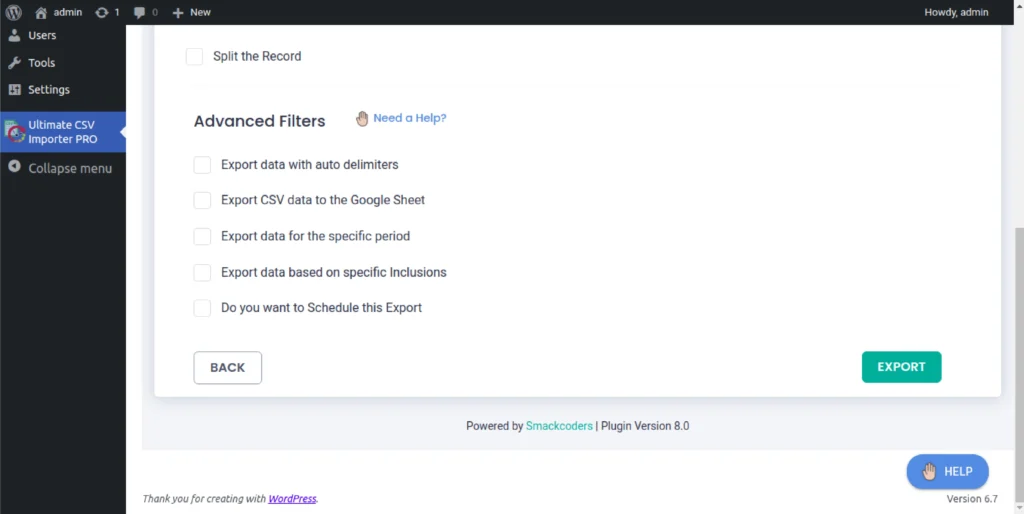
Task: Click the Need a Help? link
Action: 409,118
